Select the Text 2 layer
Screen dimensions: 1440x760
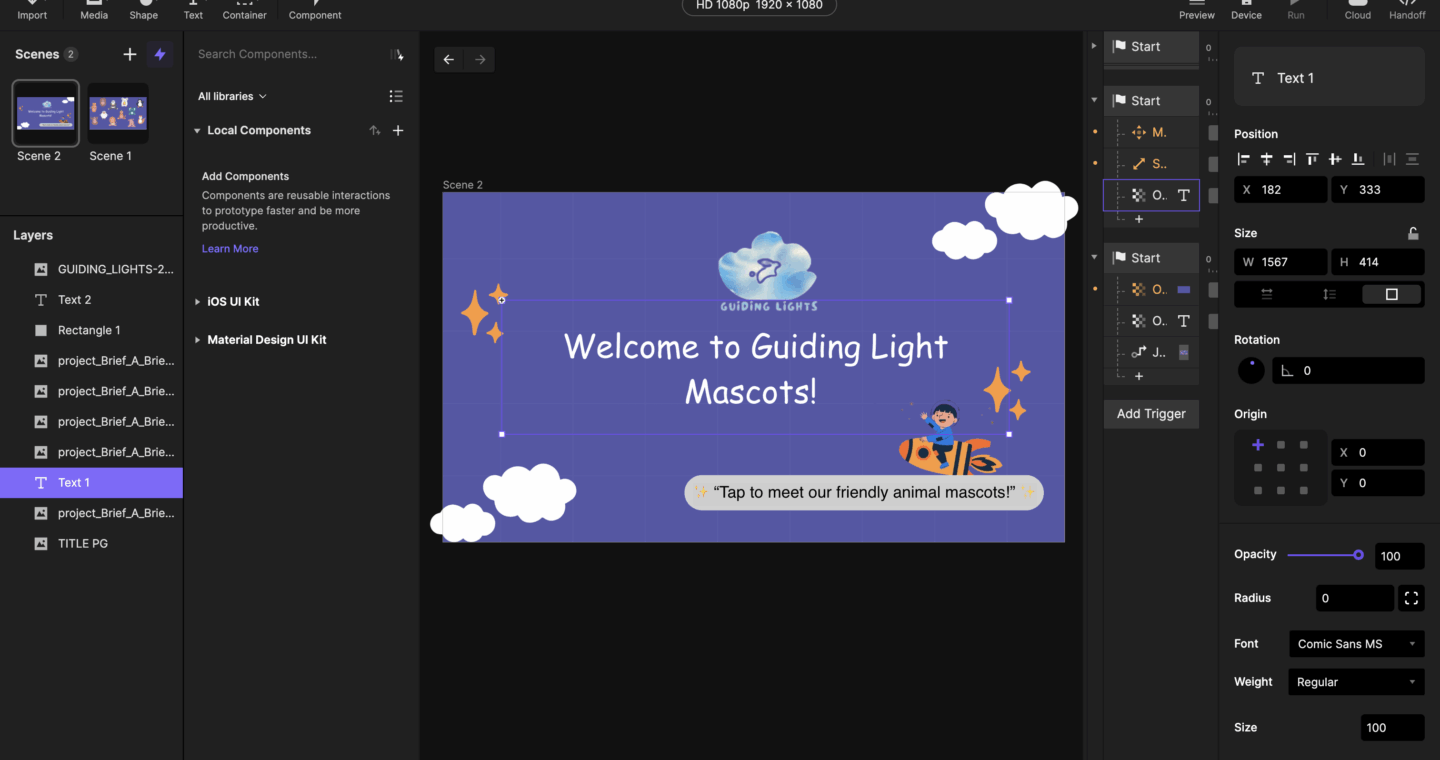pos(74,300)
